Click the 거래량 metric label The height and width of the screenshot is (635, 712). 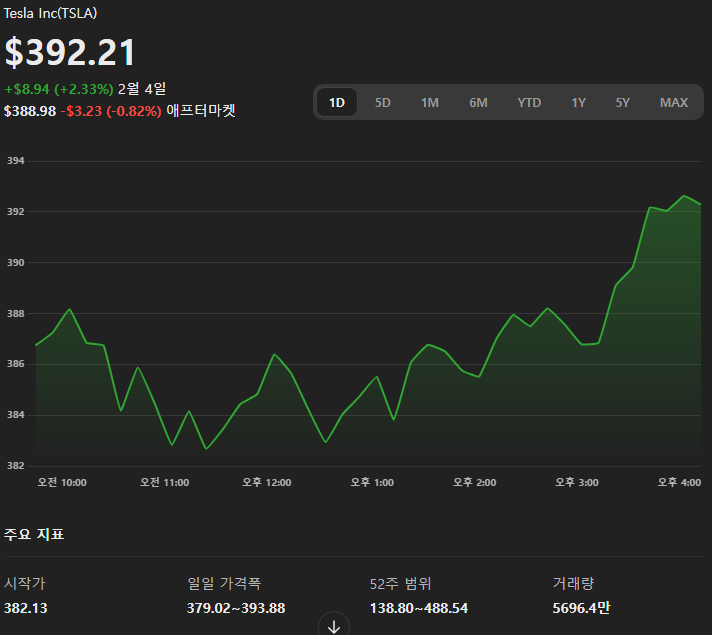click(x=573, y=583)
